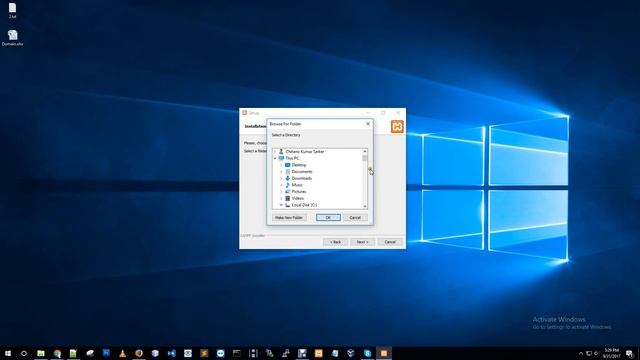Select Downloads folder in tree
Image resolution: width=640 pixels, height=360 pixels.
pyautogui.click(x=302, y=178)
